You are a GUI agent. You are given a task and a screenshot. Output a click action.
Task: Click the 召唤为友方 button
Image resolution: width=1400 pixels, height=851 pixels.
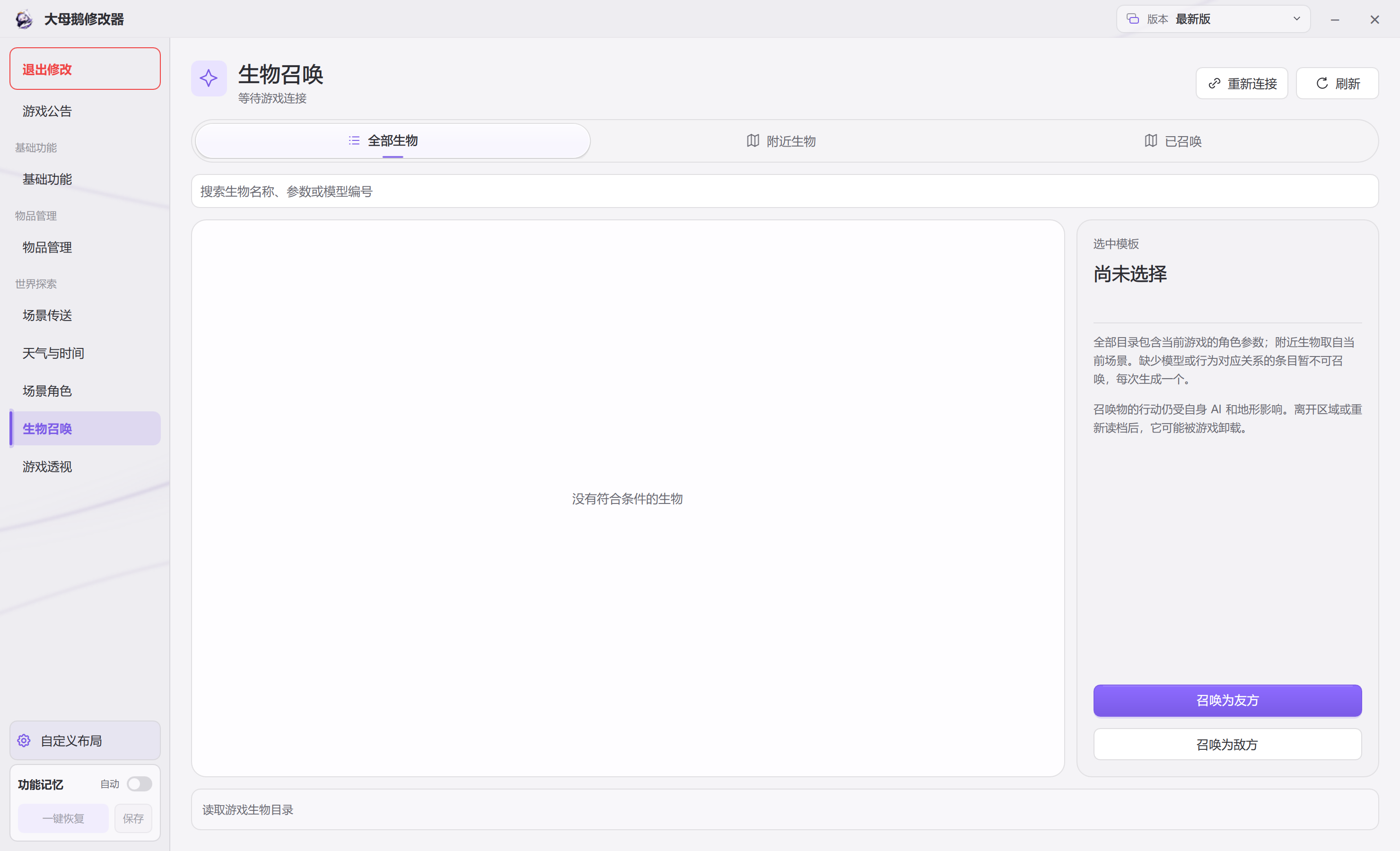(1227, 701)
